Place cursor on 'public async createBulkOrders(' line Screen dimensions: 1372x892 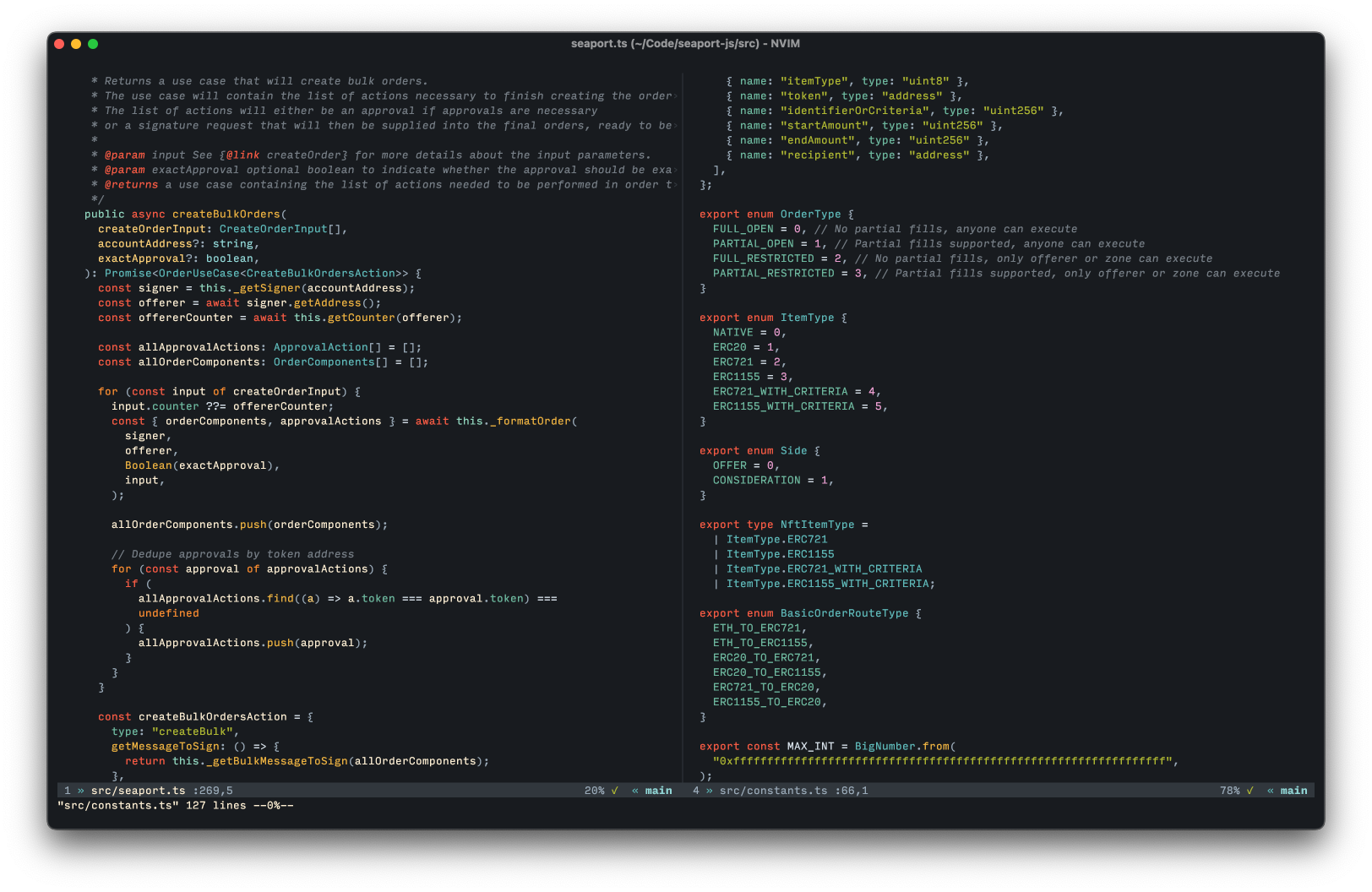point(186,215)
